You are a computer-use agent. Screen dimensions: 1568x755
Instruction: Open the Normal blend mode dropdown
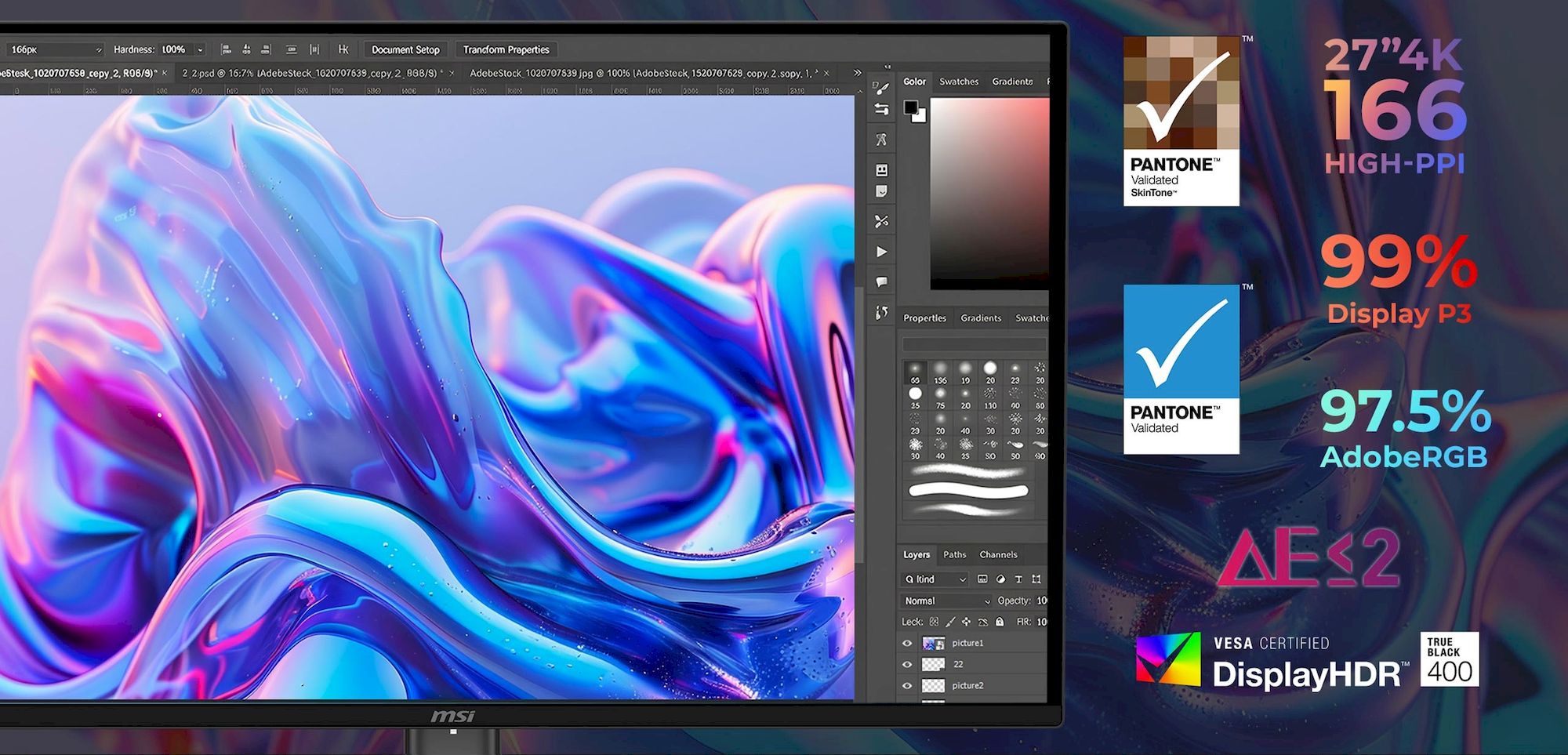[x=947, y=601]
